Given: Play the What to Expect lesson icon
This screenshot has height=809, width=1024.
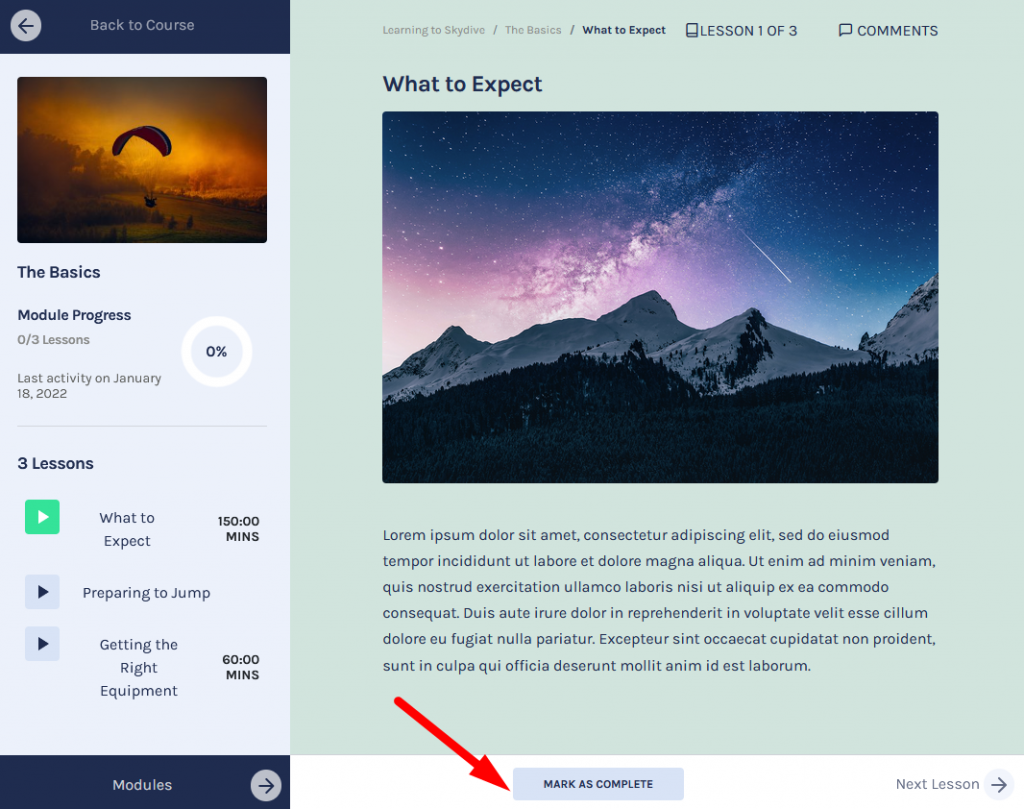Looking at the screenshot, I should click(42, 517).
